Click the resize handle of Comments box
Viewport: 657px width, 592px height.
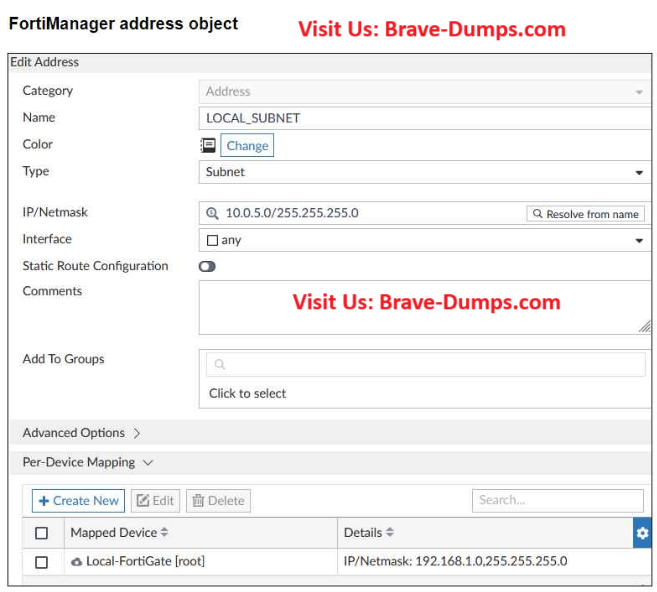[644, 326]
